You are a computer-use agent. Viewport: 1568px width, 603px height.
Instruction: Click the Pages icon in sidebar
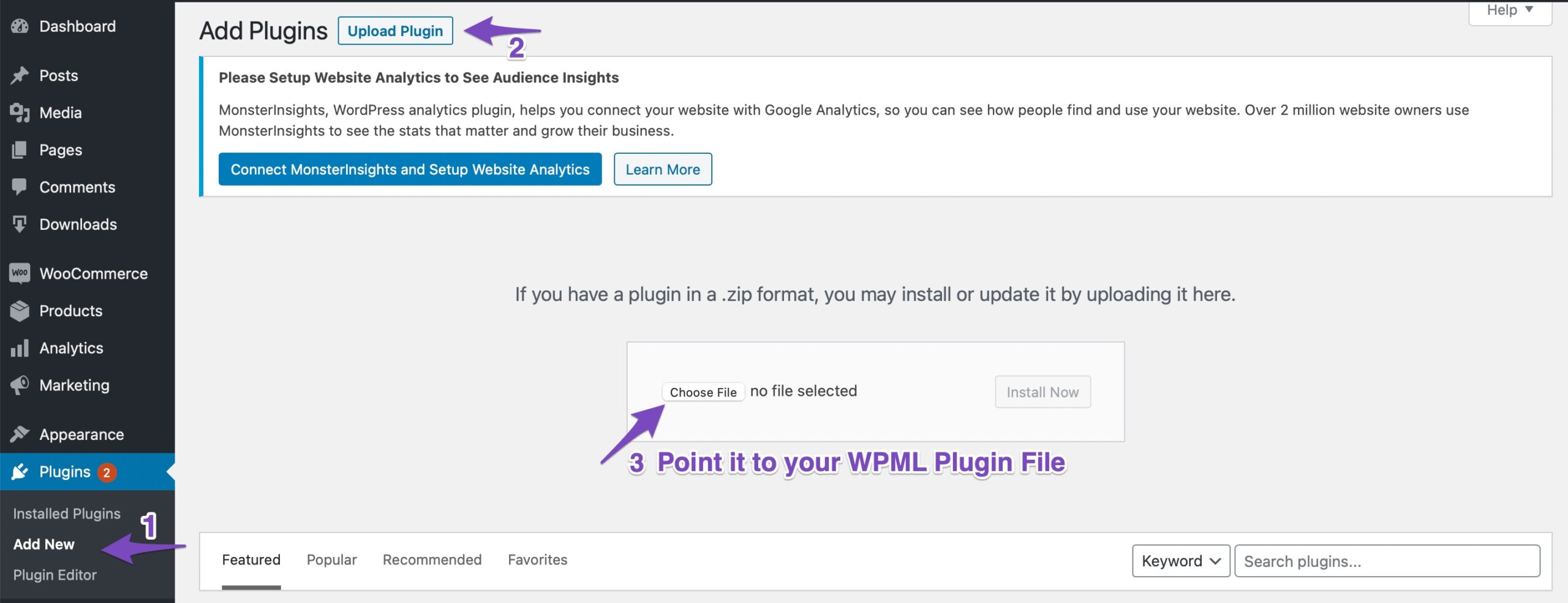pos(20,150)
